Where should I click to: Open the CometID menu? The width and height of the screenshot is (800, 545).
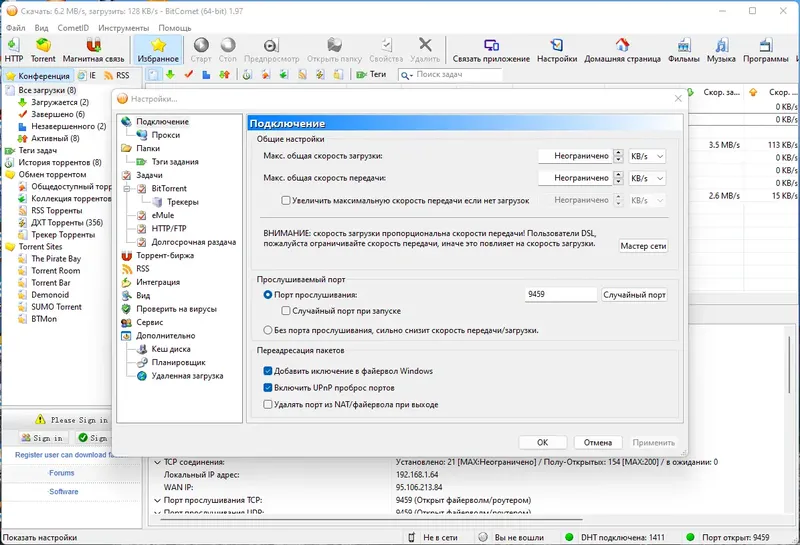click(73, 28)
